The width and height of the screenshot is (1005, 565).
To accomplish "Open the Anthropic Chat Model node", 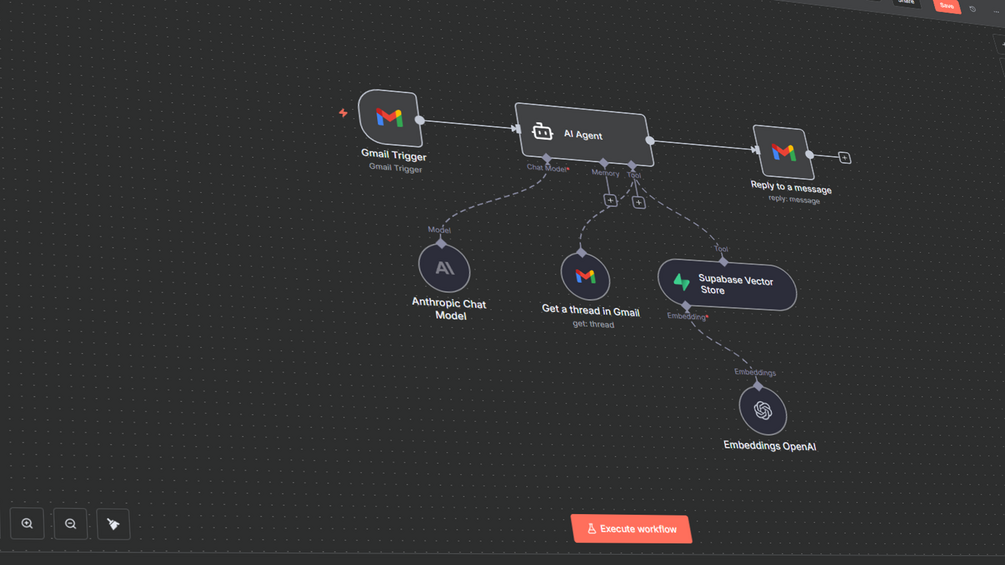I will click(444, 268).
